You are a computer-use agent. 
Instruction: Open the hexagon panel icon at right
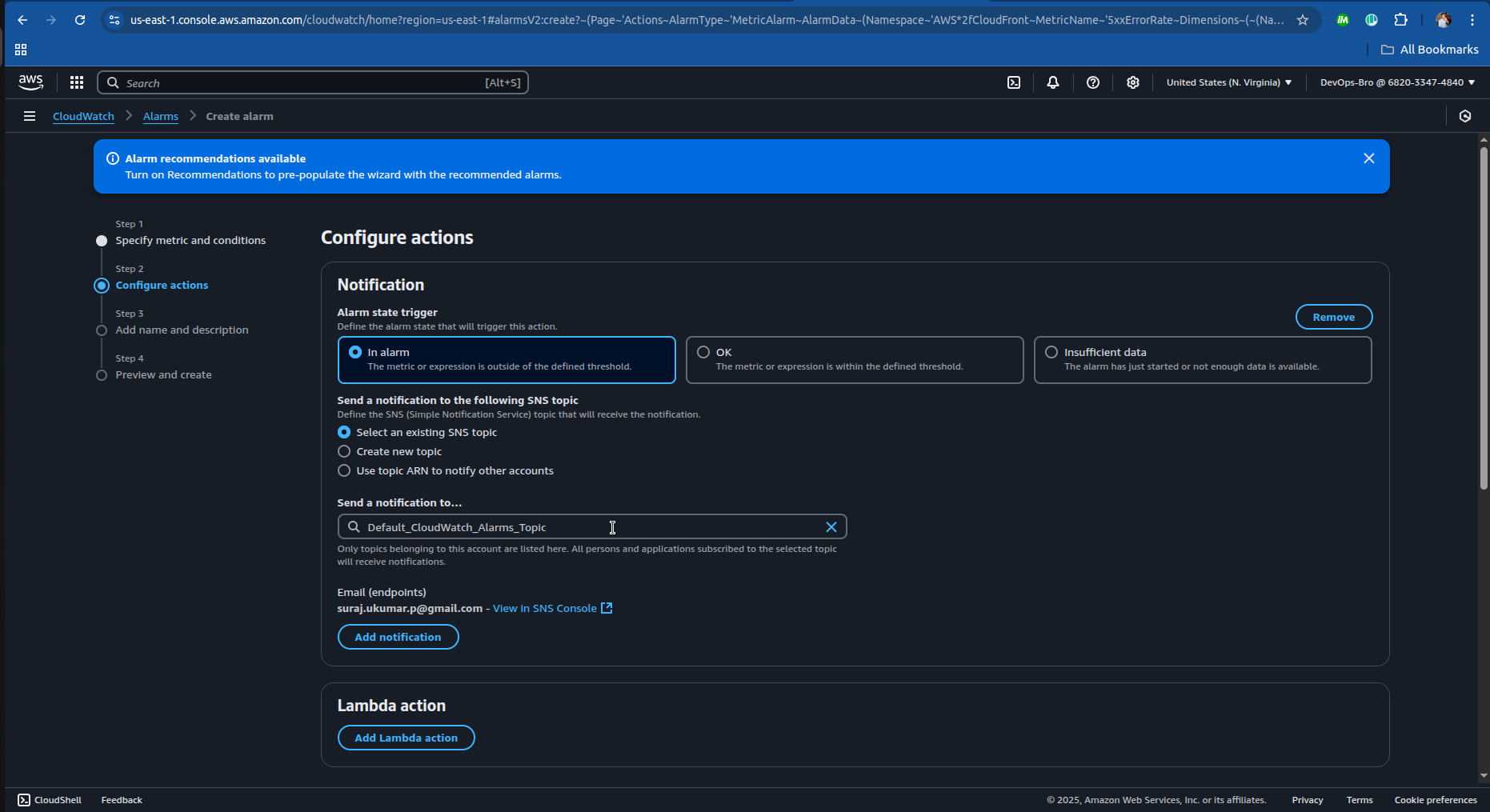[1465, 116]
